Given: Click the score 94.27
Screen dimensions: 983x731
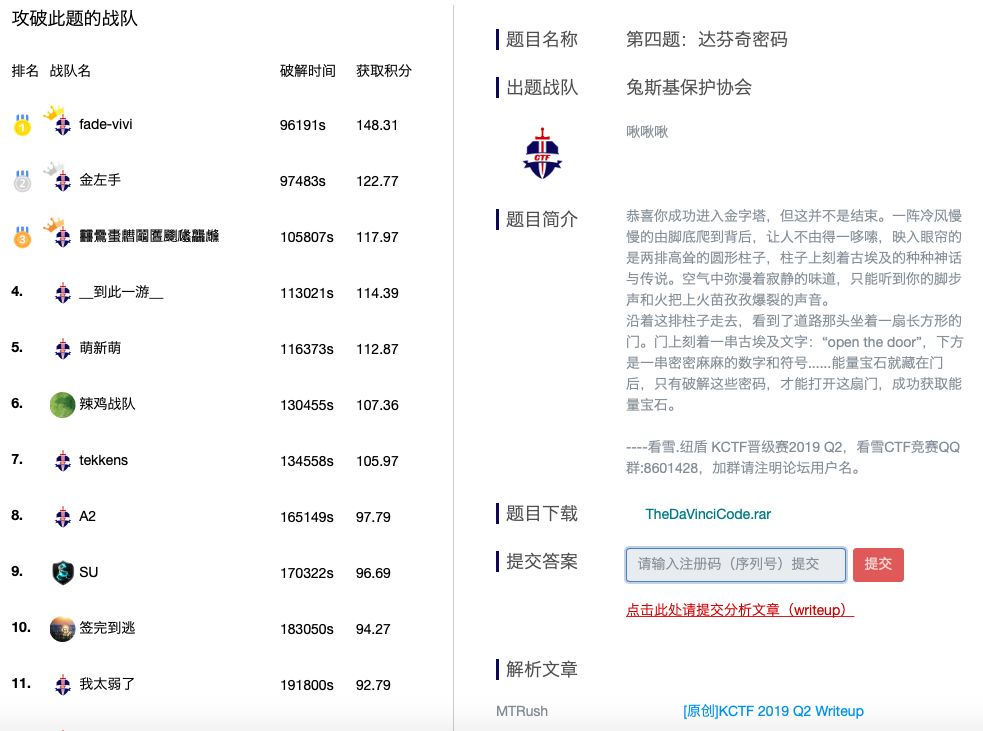Looking at the screenshot, I should (373, 629).
